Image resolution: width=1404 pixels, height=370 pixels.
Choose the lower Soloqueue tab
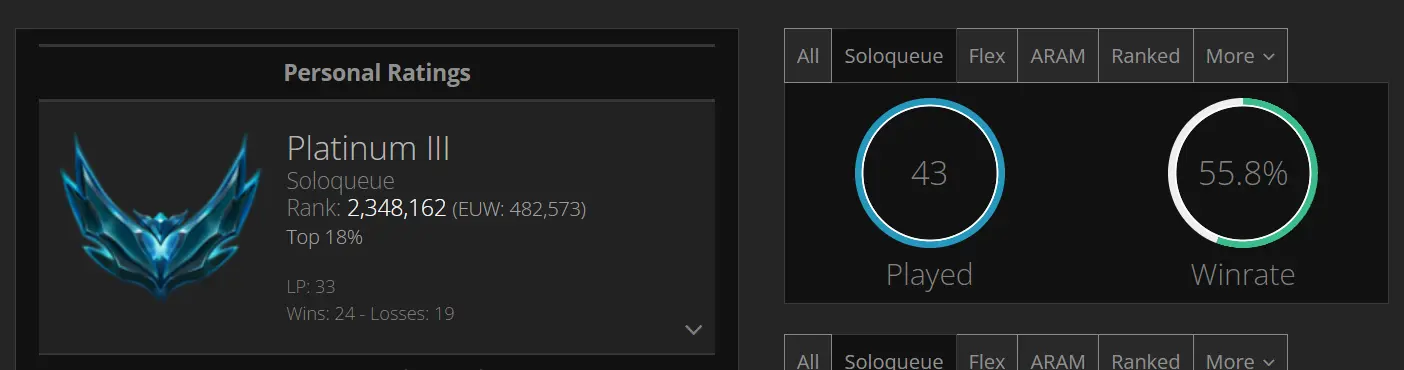coord(894,357)
